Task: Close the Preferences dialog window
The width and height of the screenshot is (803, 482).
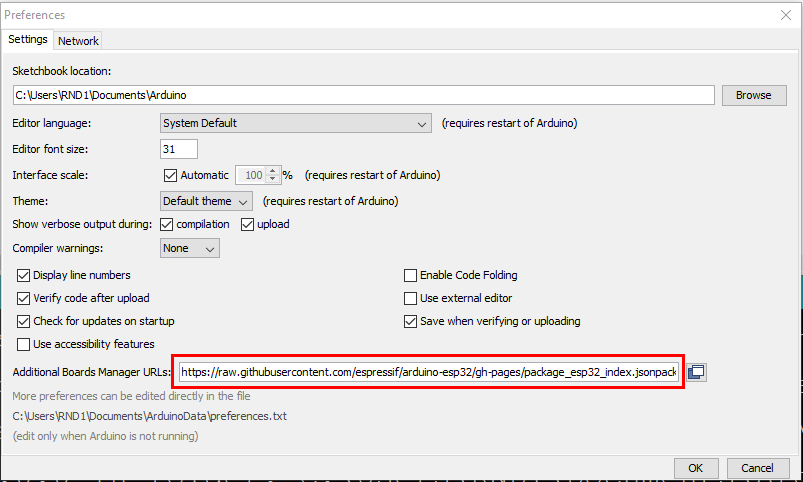Action: (x=785, y=15)
